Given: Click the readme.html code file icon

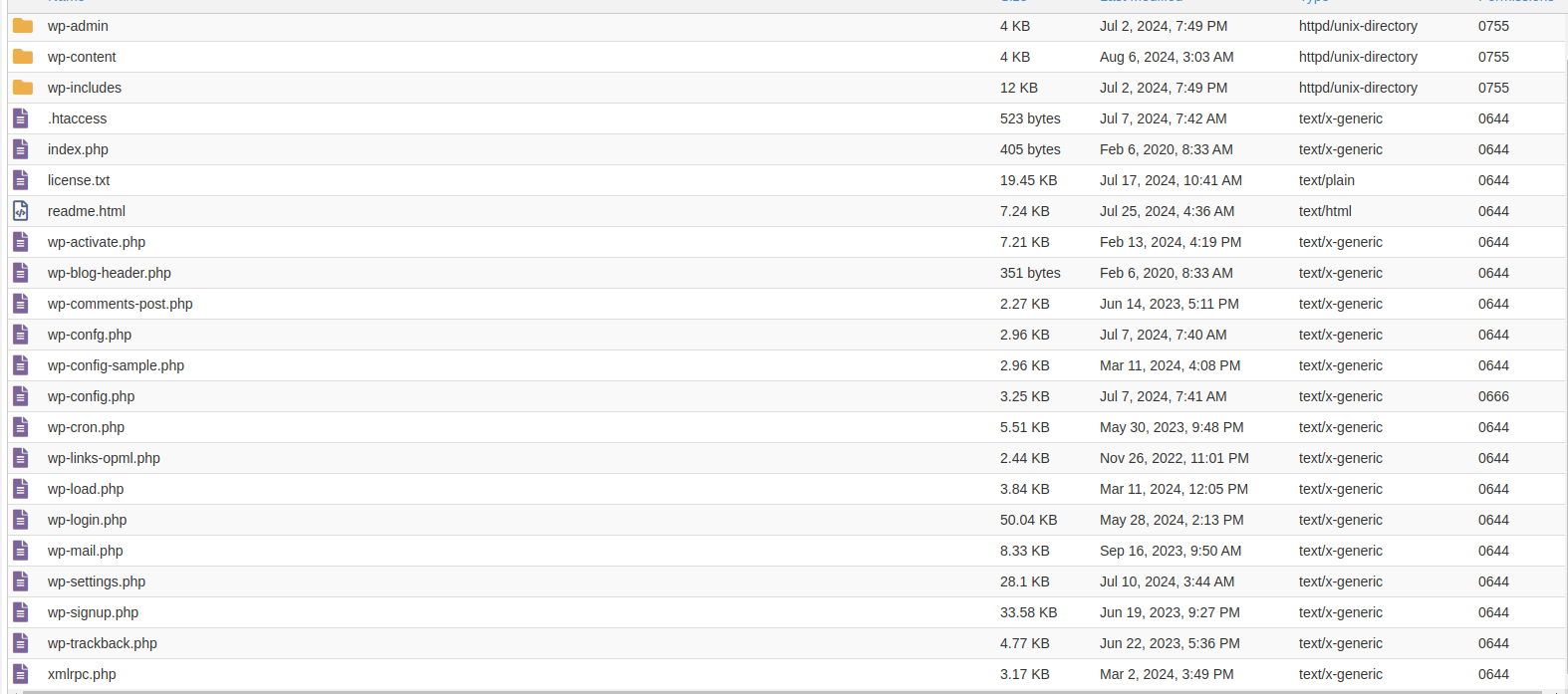Looking at the screenshot, I should click(21, 211).
